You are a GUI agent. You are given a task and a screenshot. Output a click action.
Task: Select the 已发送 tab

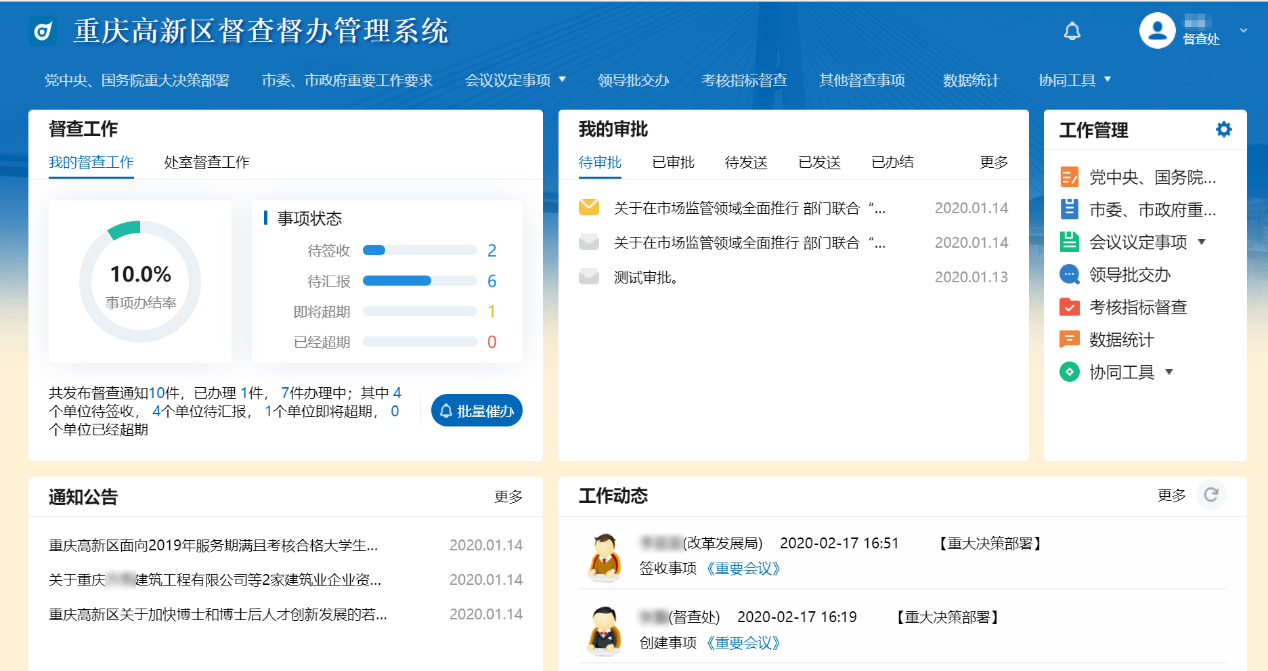tap(819, 162)
